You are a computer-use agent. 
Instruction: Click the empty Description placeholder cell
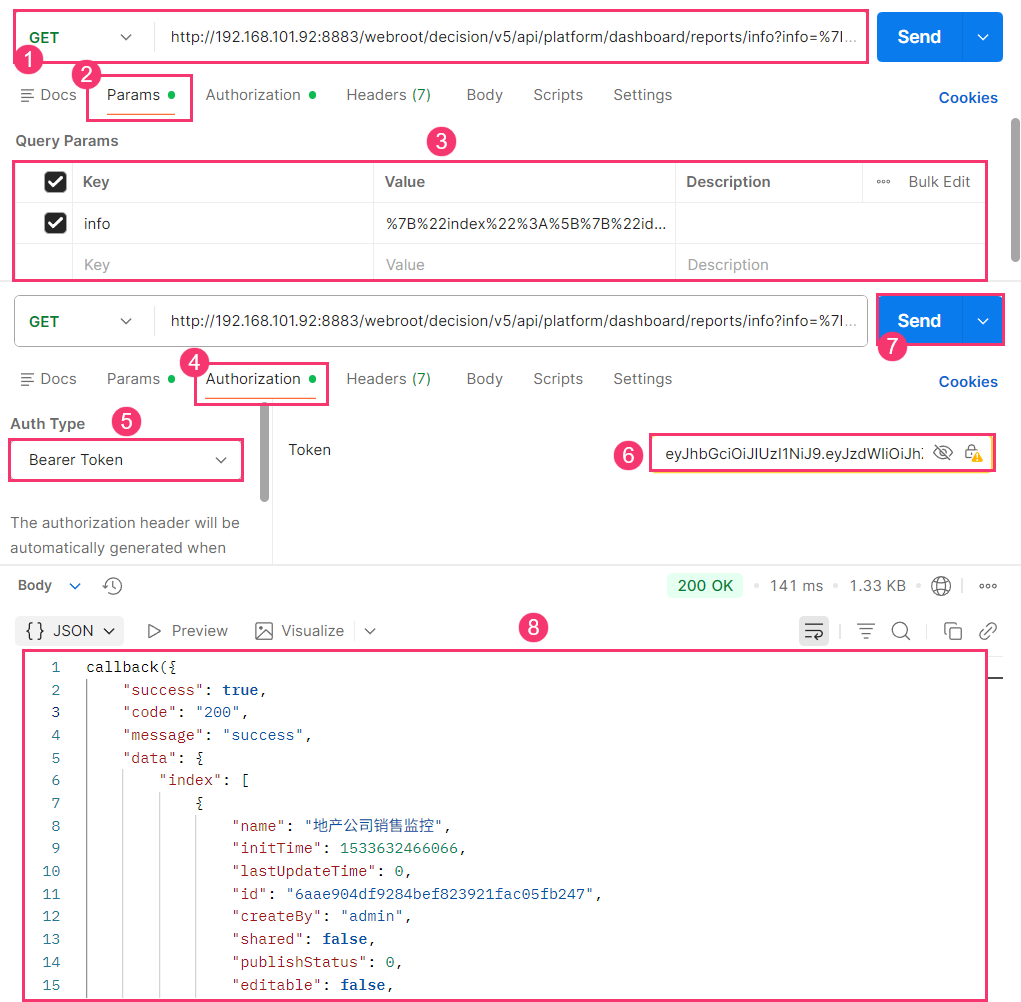(x=830, y=264)
